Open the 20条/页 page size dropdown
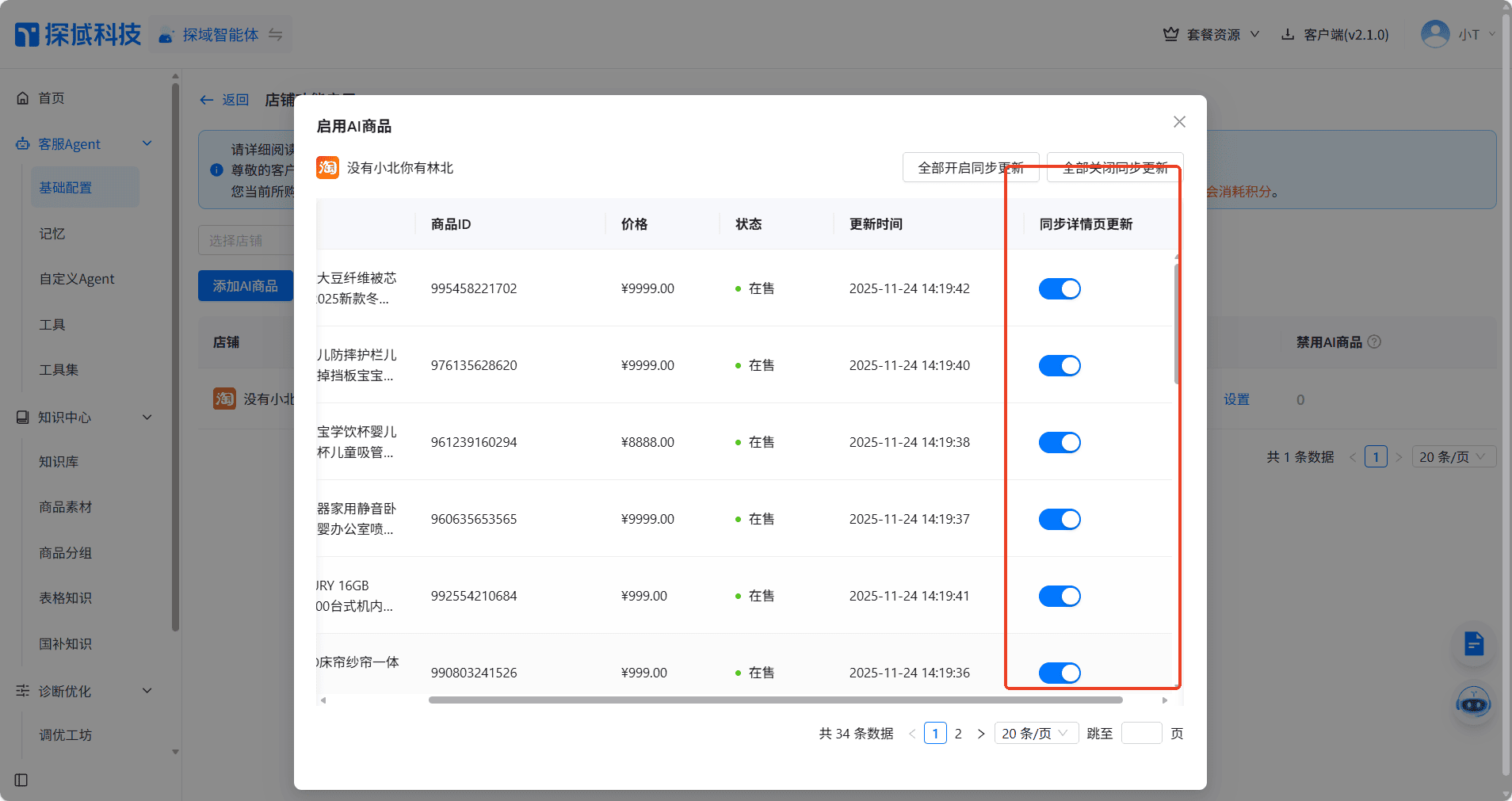 point(1036,733)
